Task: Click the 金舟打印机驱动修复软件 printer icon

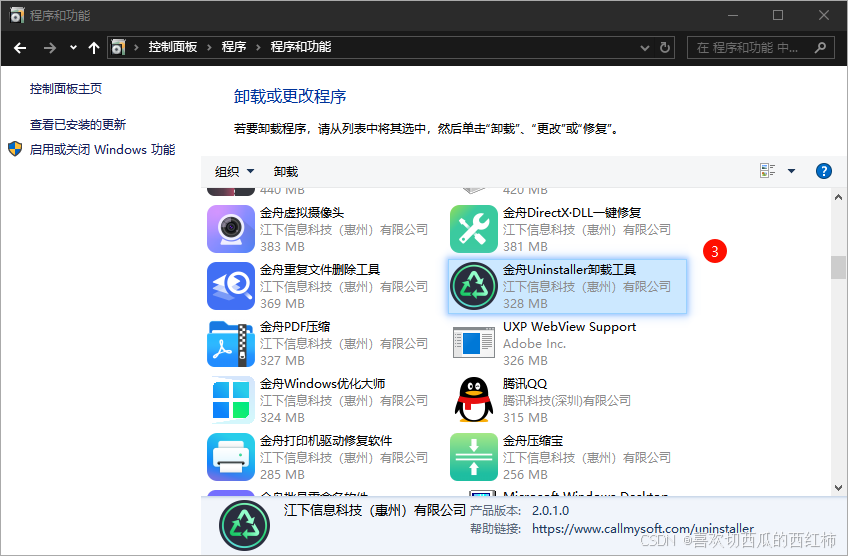Action: point(231,457)
